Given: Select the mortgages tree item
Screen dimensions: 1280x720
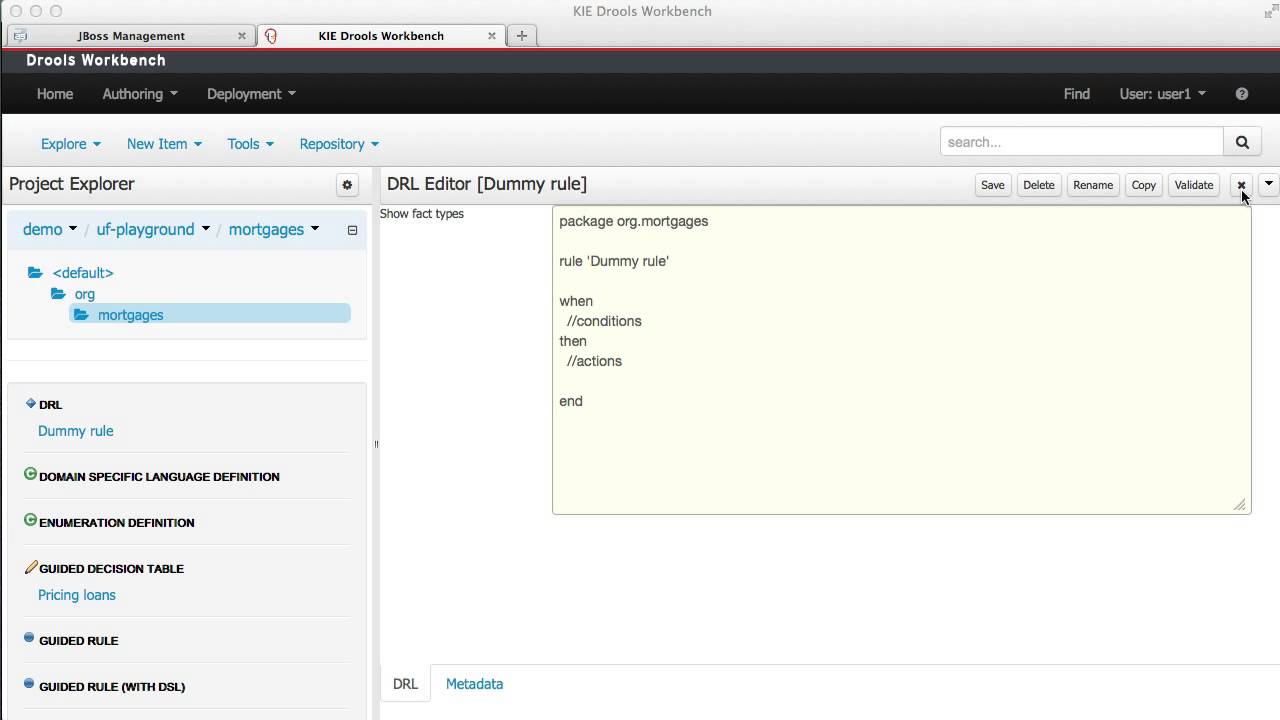Looking at the screenshot, I should (210, 315).
